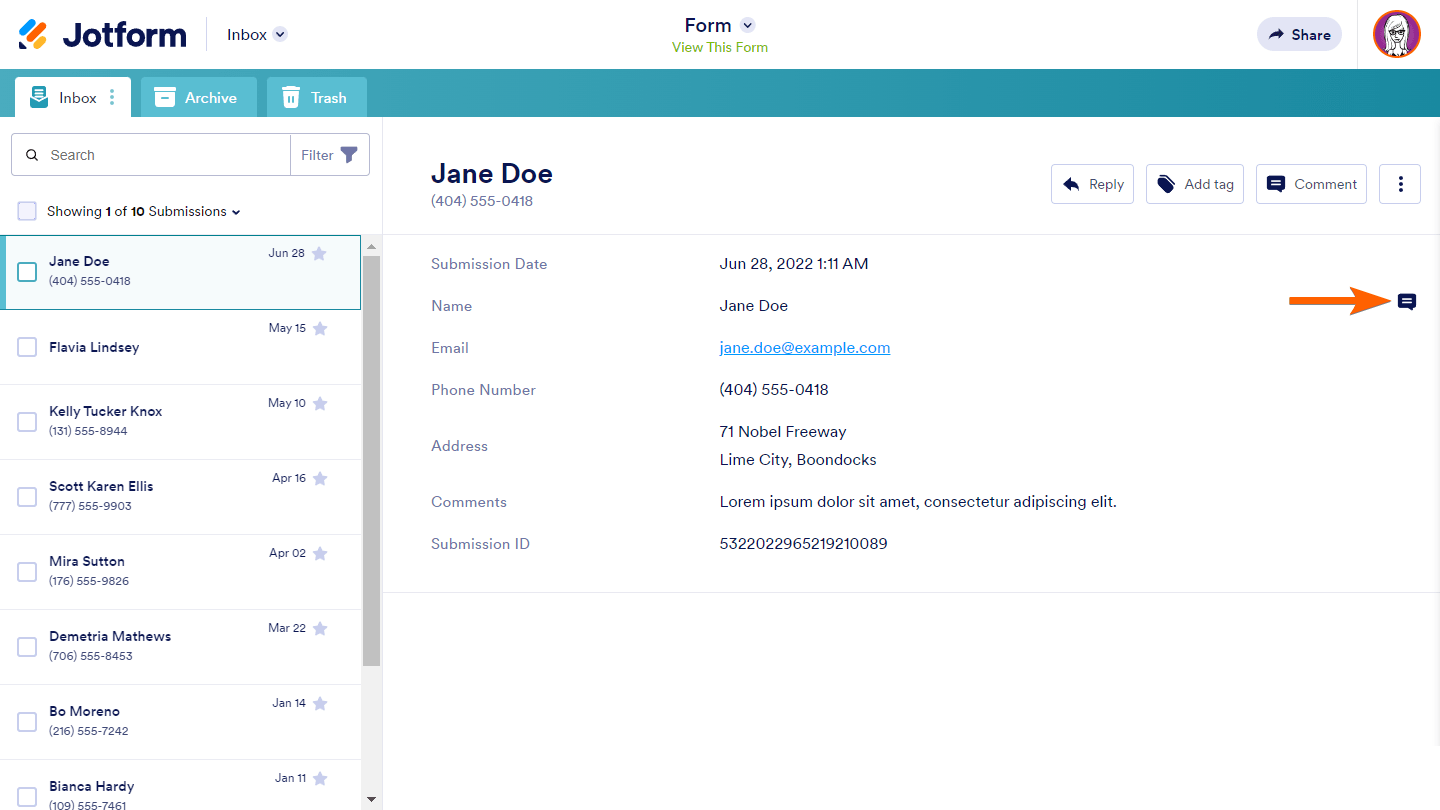Check the Jane Doe submission checkbox

(x=27, y=272)
